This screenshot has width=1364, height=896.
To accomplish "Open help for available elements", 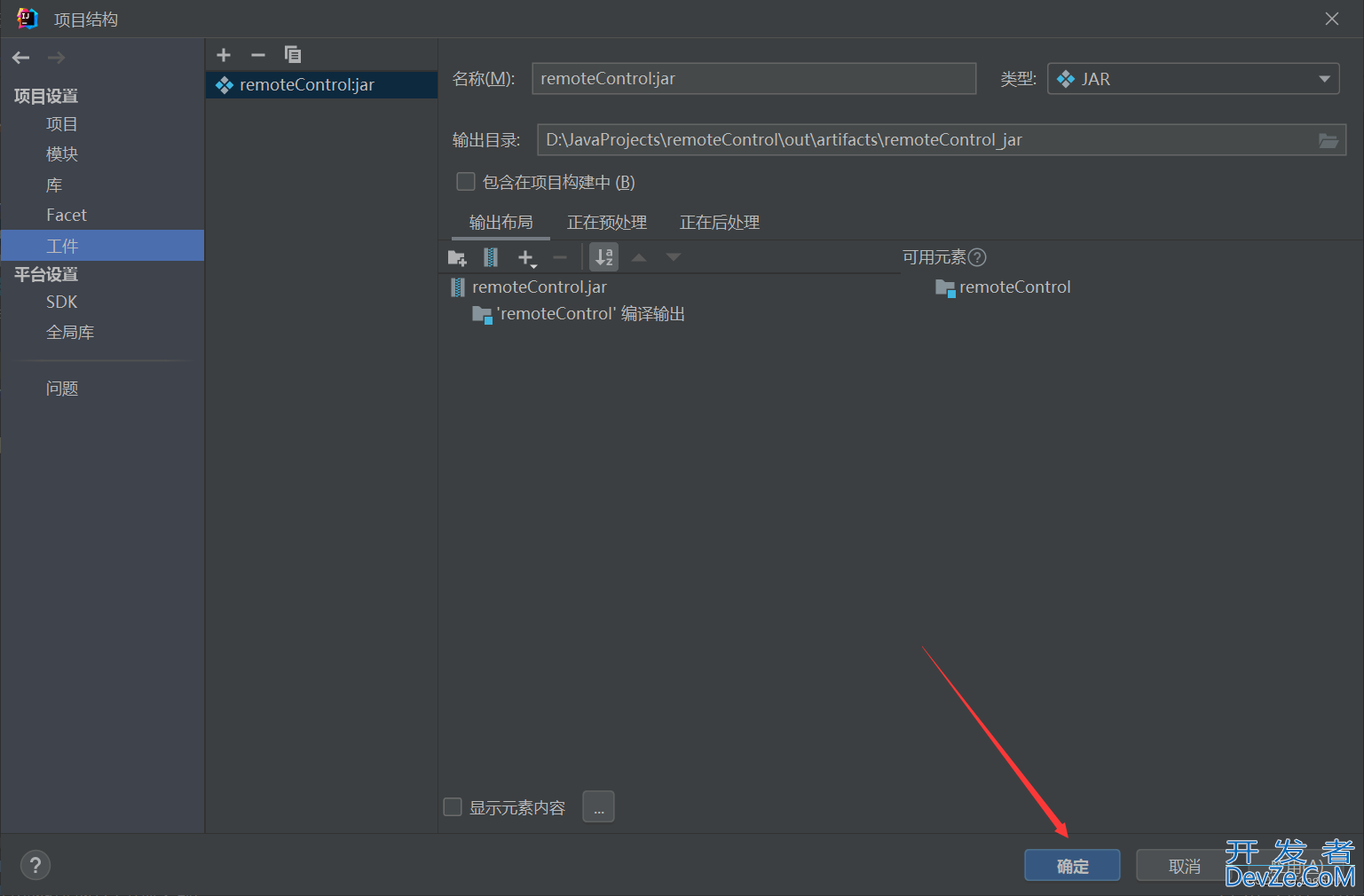I will pyautogui.click(x=977, y=257).
